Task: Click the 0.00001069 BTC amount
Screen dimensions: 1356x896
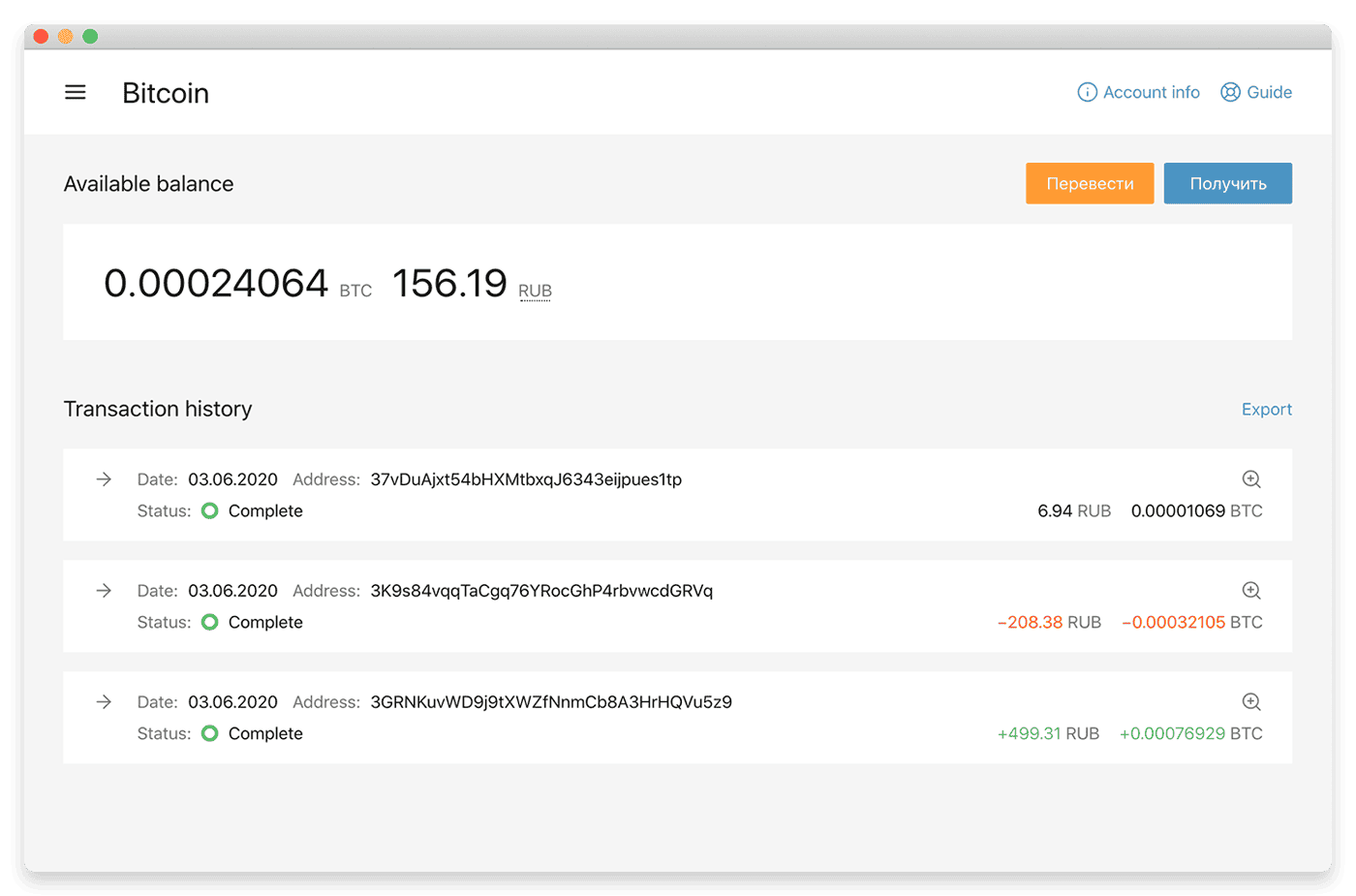Action: coord(1196,510)
